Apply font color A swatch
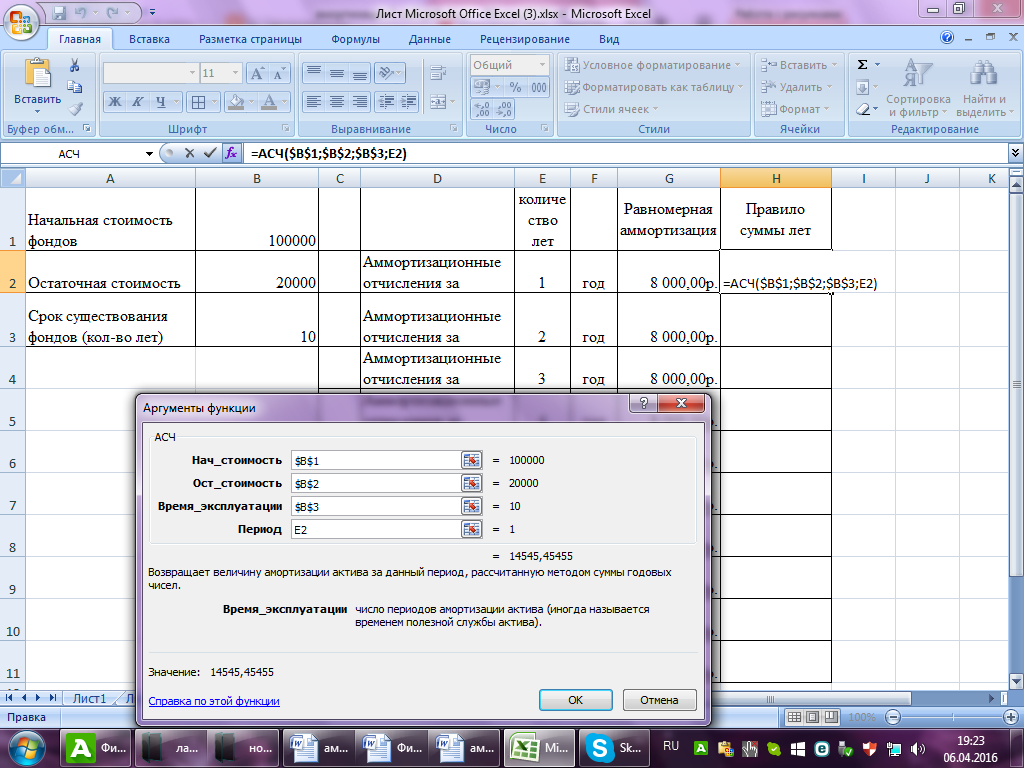Image resolution: width=1024 pixels, height=768 pixels. (268, 102)
